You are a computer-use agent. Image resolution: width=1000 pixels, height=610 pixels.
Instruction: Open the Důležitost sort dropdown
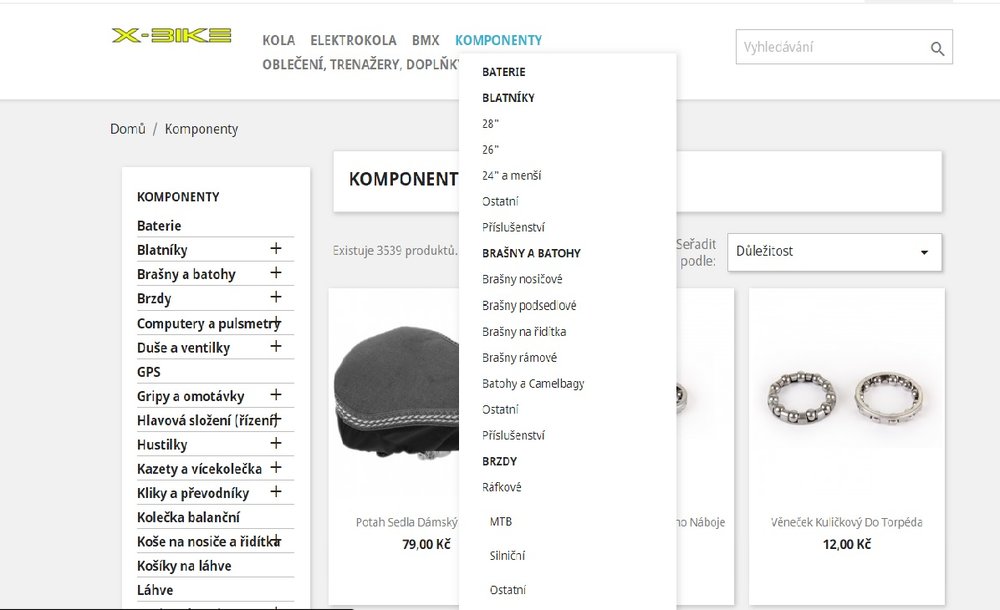[834, 251]
